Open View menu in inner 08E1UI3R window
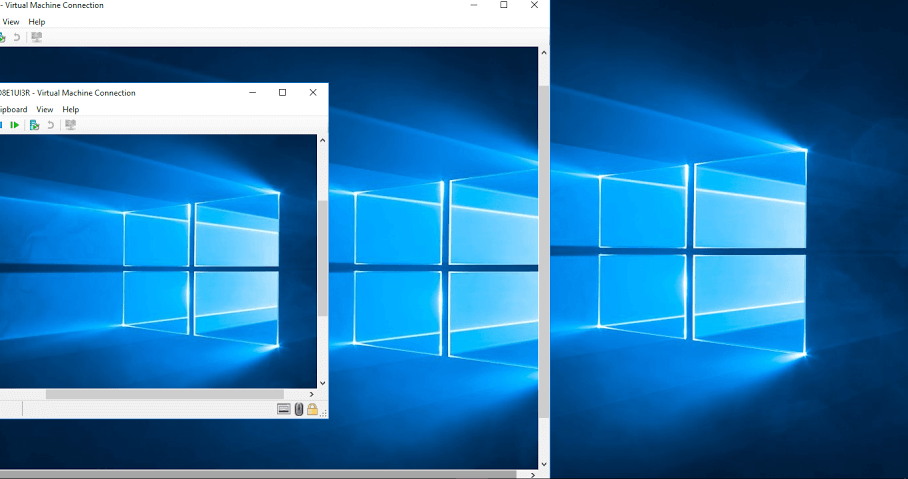This screenshot has height=479, width=908. coord(45,109)
